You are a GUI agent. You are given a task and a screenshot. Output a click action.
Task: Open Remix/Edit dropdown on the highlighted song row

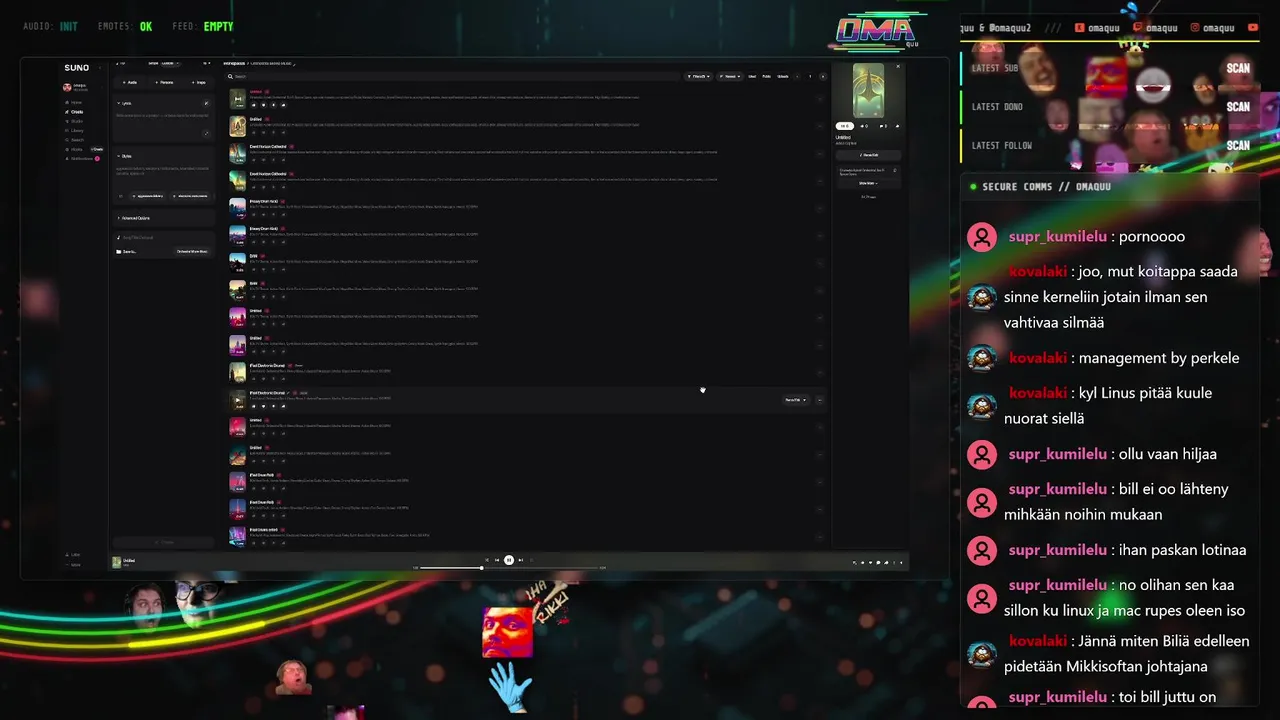click(796, 400)
